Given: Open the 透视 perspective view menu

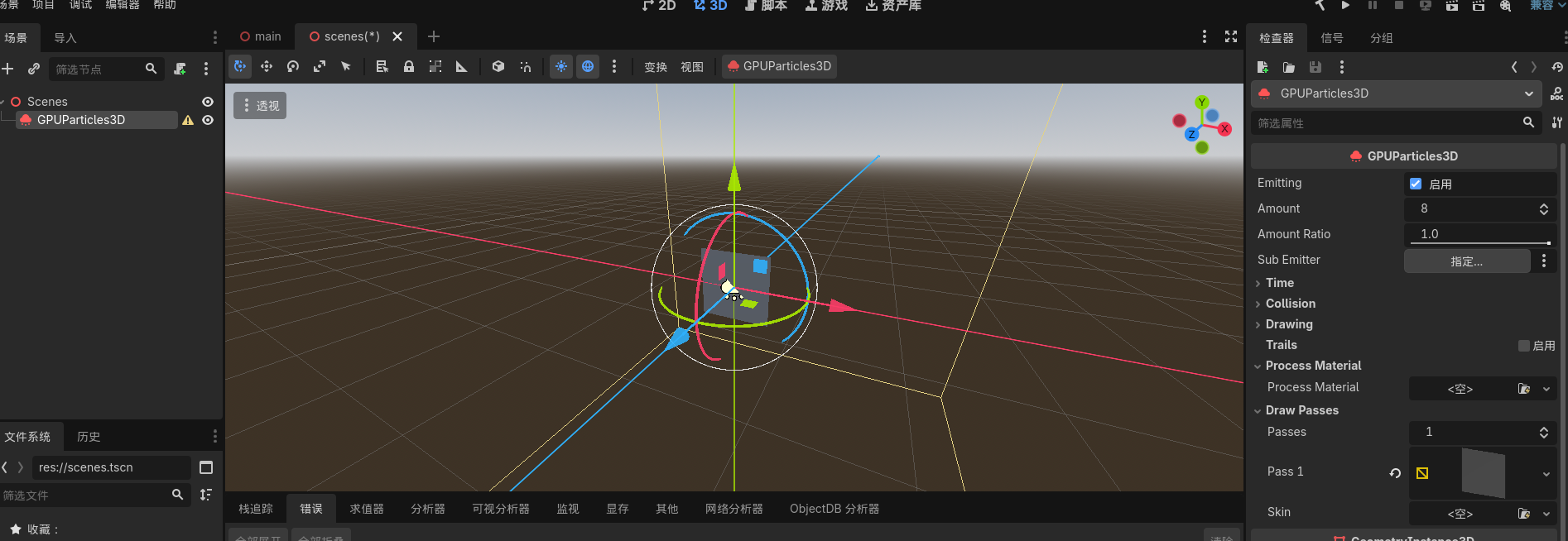Looking at the screenshot, I should (260, 106).
